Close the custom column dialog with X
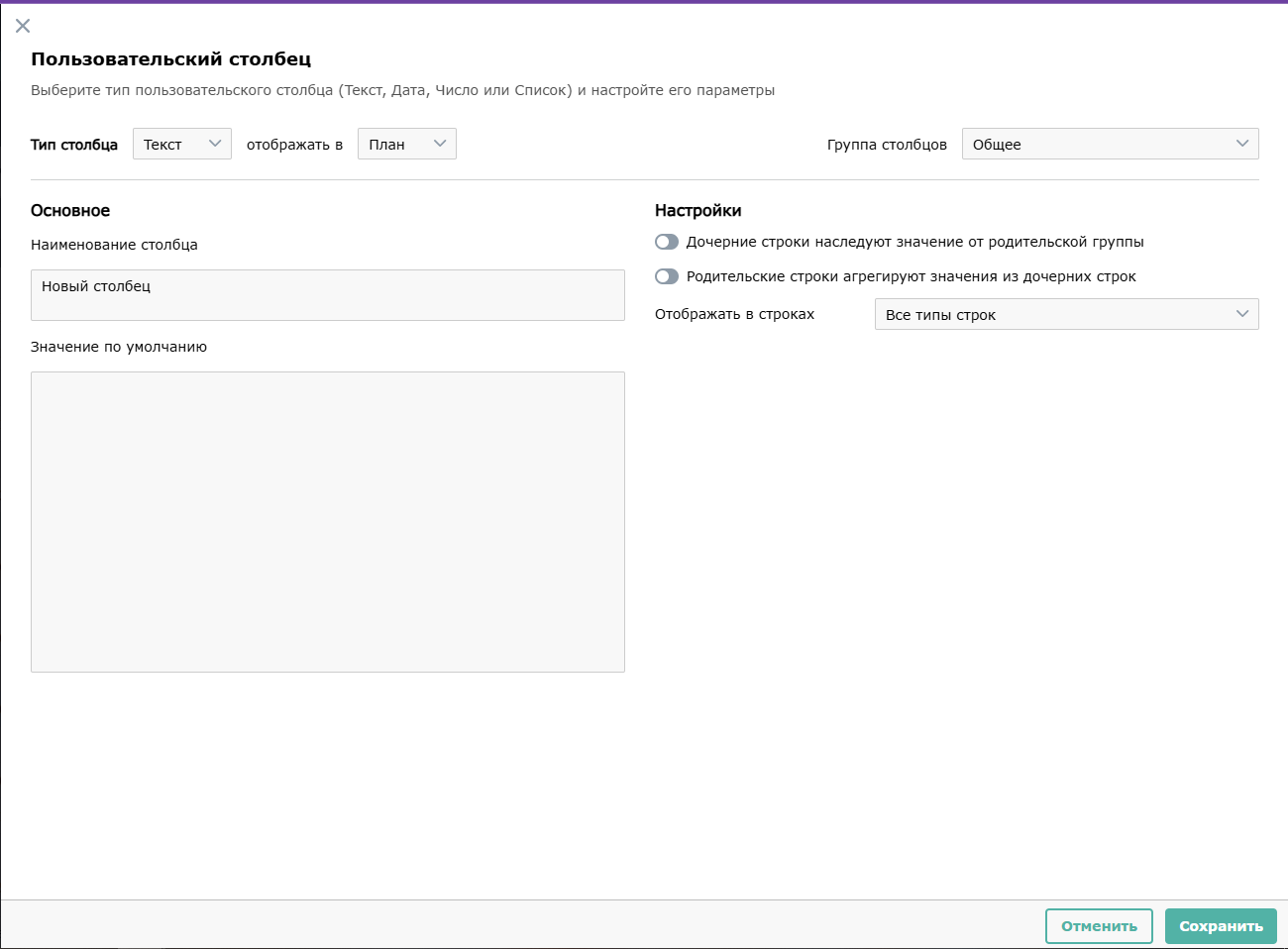1288x949 pixels. pyautogui.click(x=23, y=26)
